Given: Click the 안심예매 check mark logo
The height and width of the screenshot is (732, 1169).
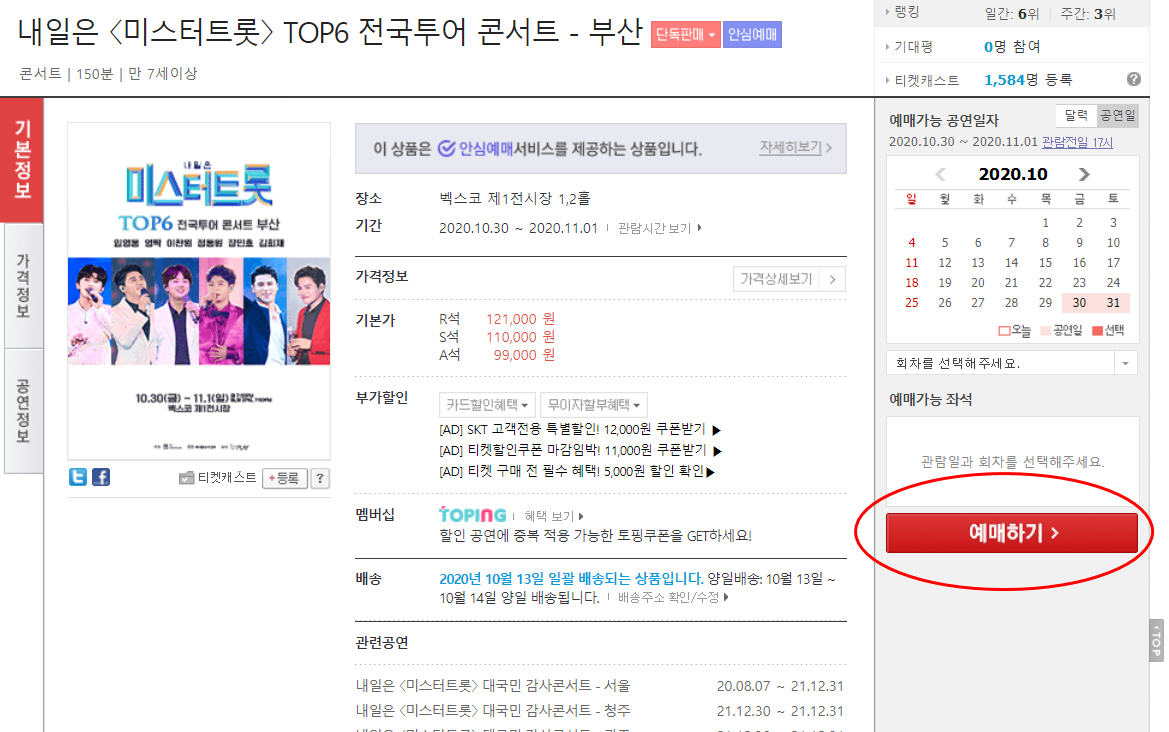Looking at the screenshot, I should (447, 148).
